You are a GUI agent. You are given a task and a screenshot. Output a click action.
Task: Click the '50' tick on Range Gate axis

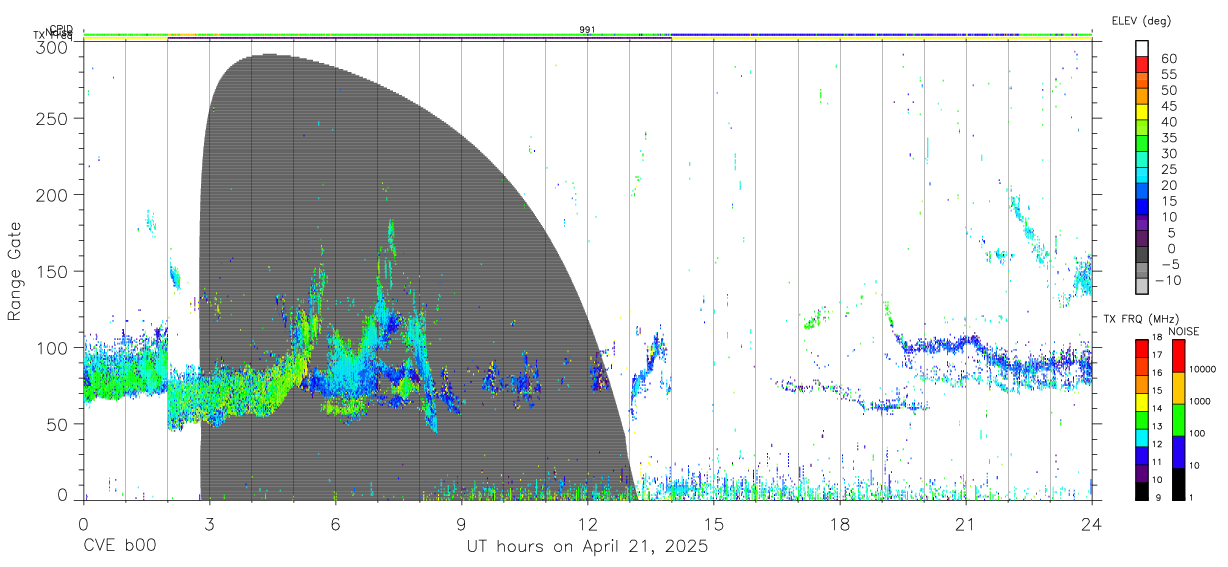(56, 424)
